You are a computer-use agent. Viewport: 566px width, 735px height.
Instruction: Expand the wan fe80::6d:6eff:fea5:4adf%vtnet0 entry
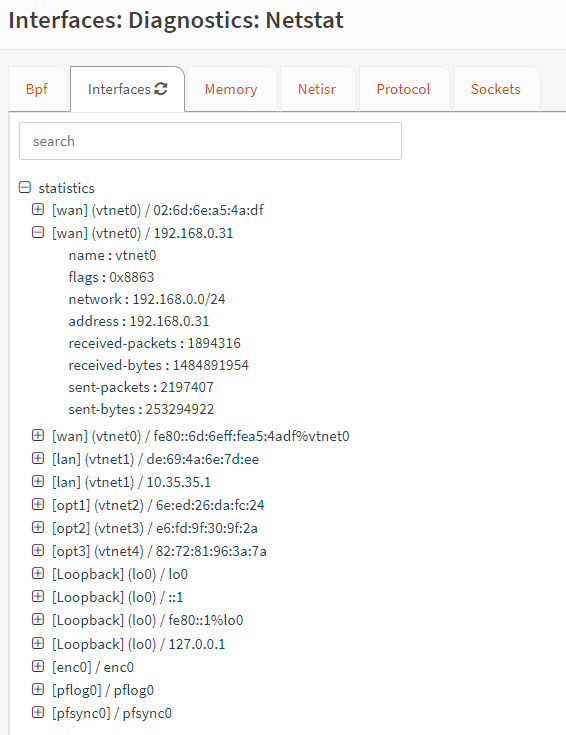[x=38, y=435]
